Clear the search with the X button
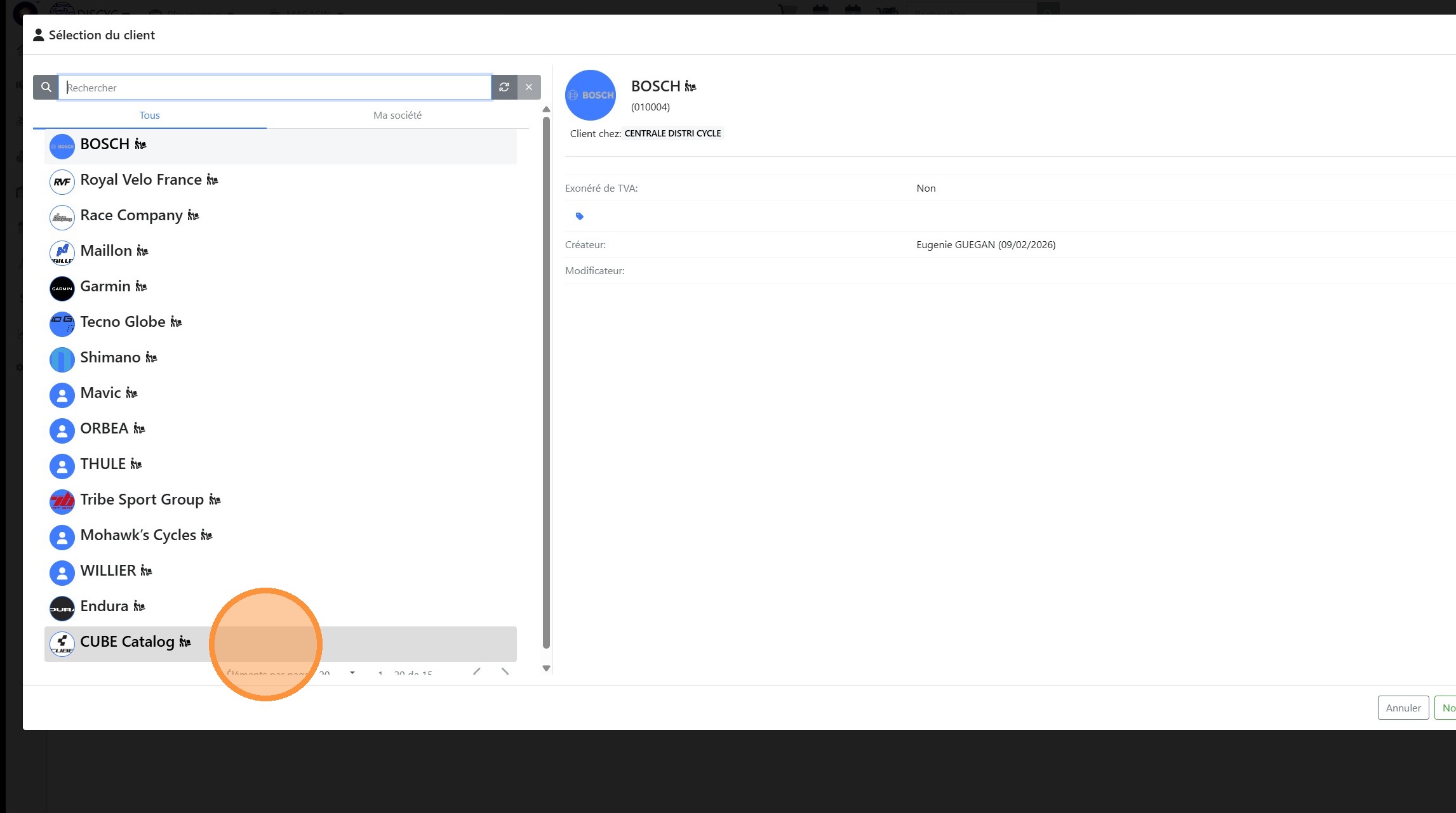 click(529, 88)
